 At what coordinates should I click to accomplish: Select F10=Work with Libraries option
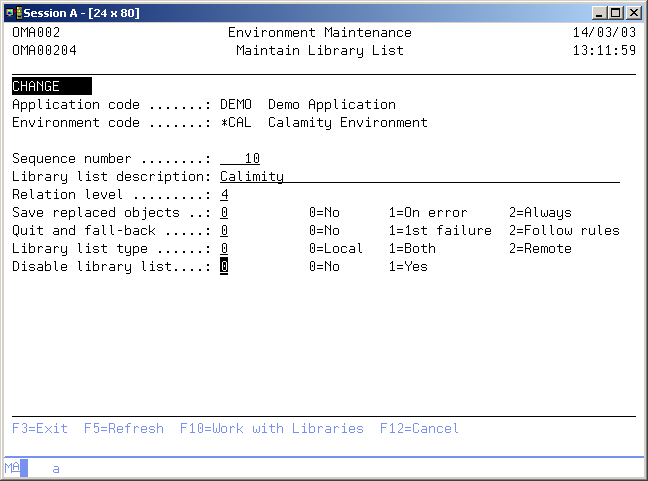(x=271, y=428)
